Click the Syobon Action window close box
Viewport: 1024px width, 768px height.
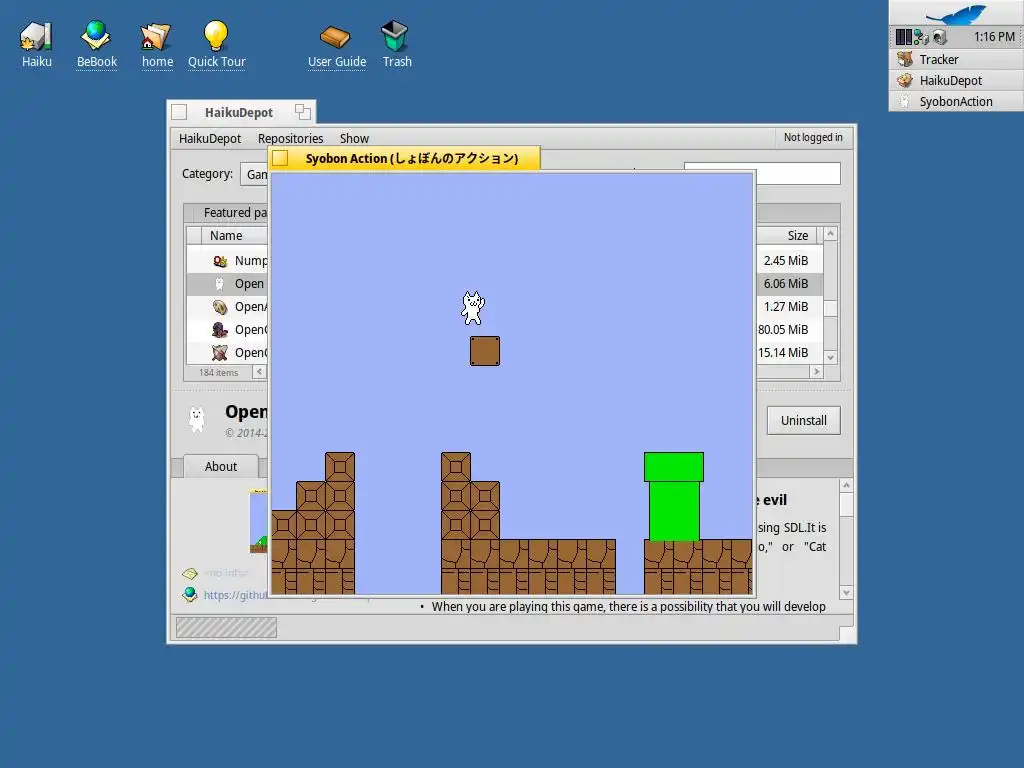280,158
